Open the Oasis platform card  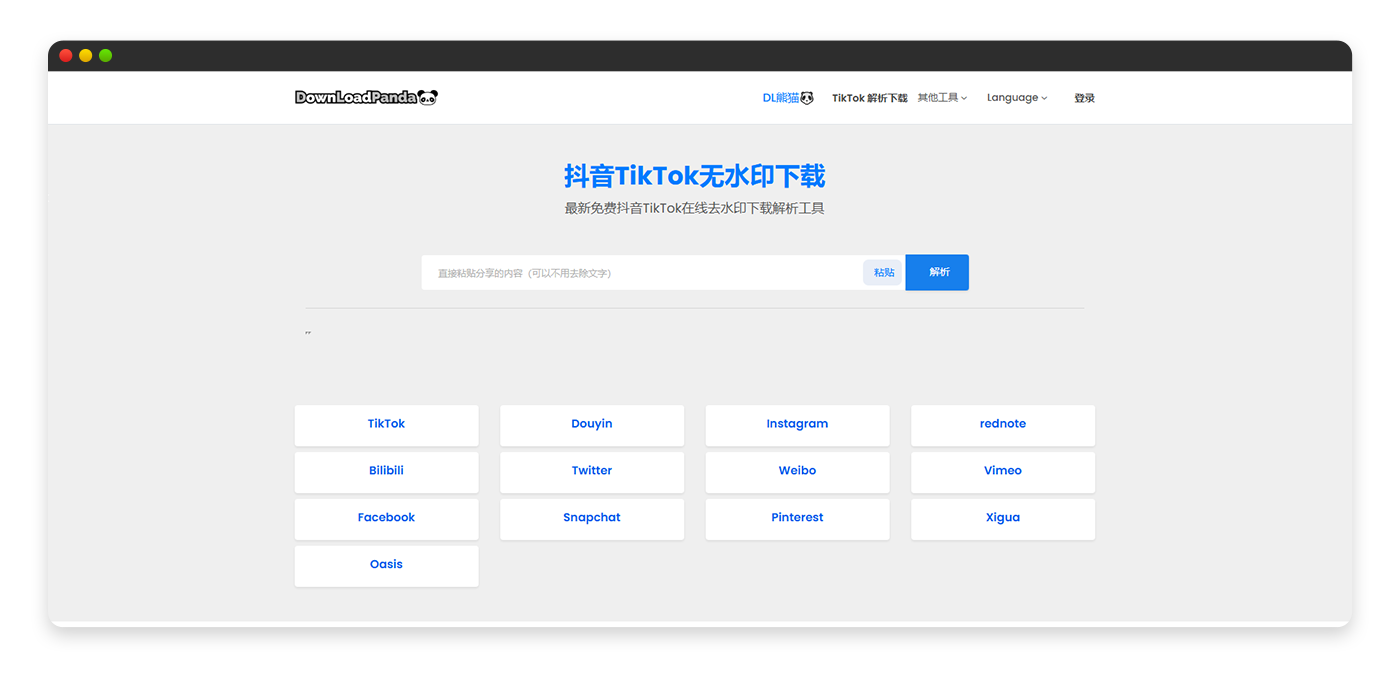(386, 565)
